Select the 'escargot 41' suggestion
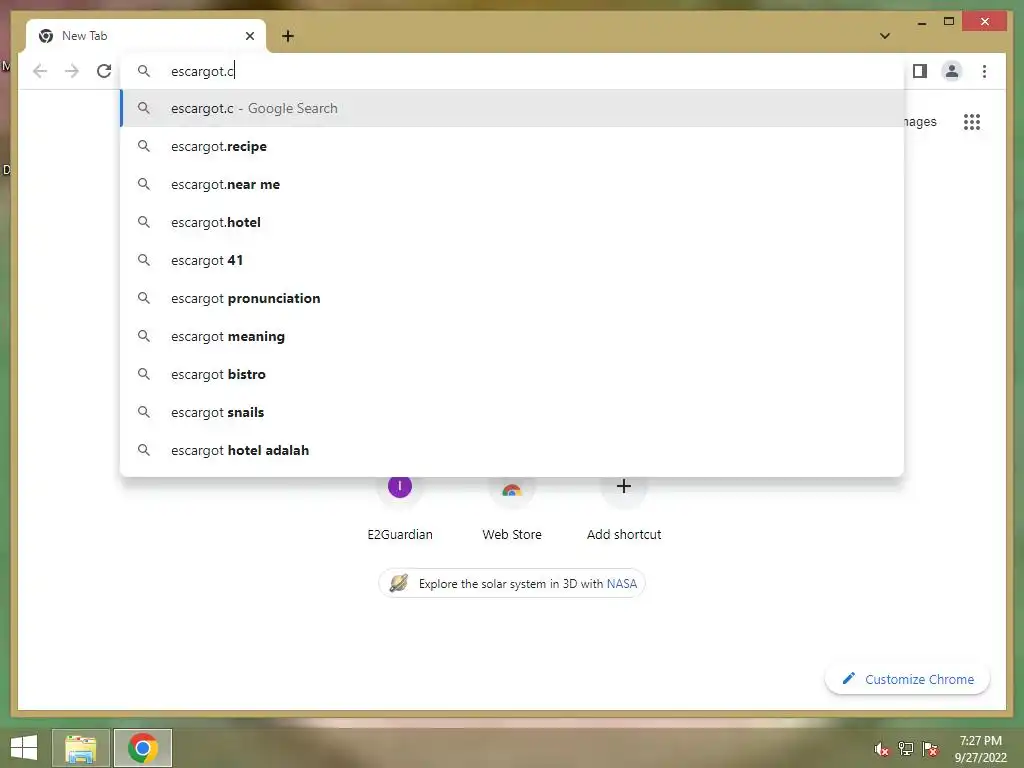The height and width of the screenshot is (768, 1024). tap(513, 260)
